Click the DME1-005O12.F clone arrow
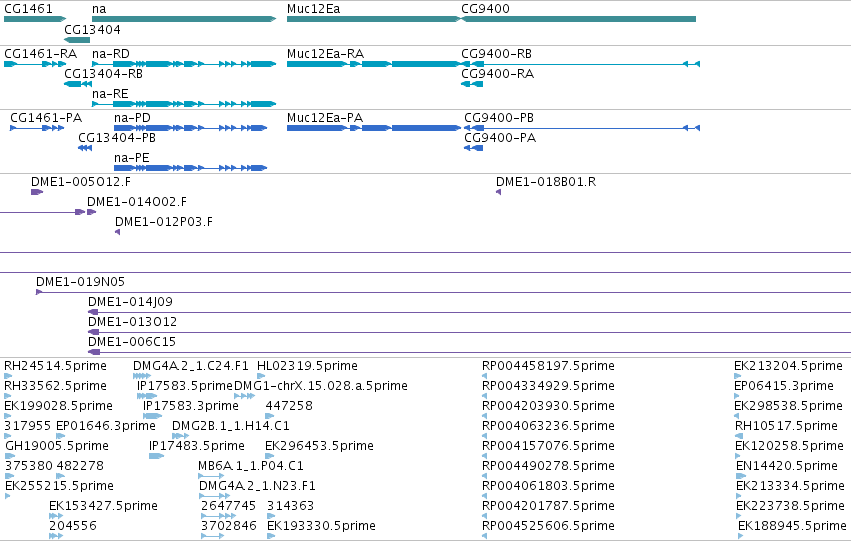The width and height of the screenshot is (851, 541). 37,192
